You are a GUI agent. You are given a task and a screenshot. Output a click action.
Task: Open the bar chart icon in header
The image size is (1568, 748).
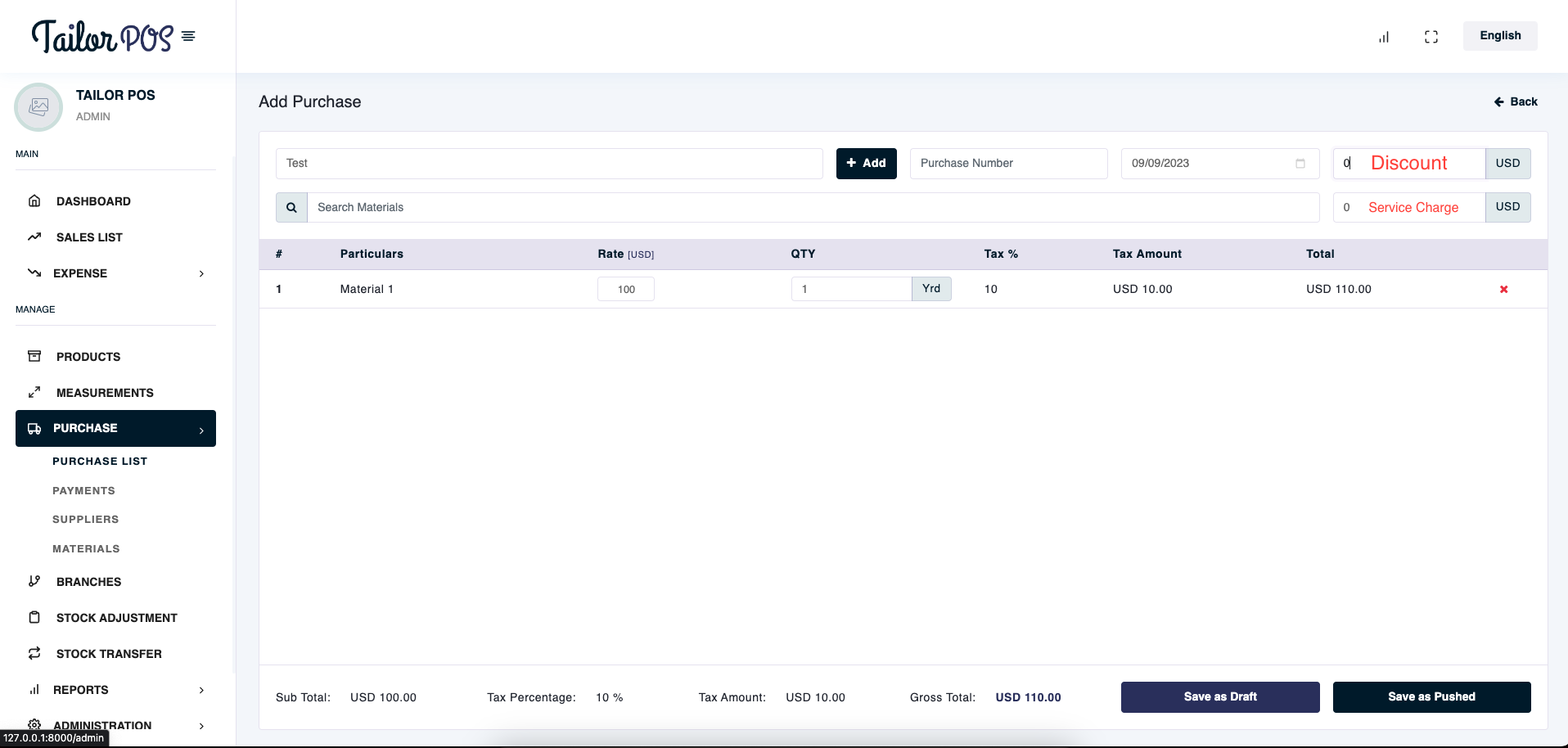pos(1384,37)
